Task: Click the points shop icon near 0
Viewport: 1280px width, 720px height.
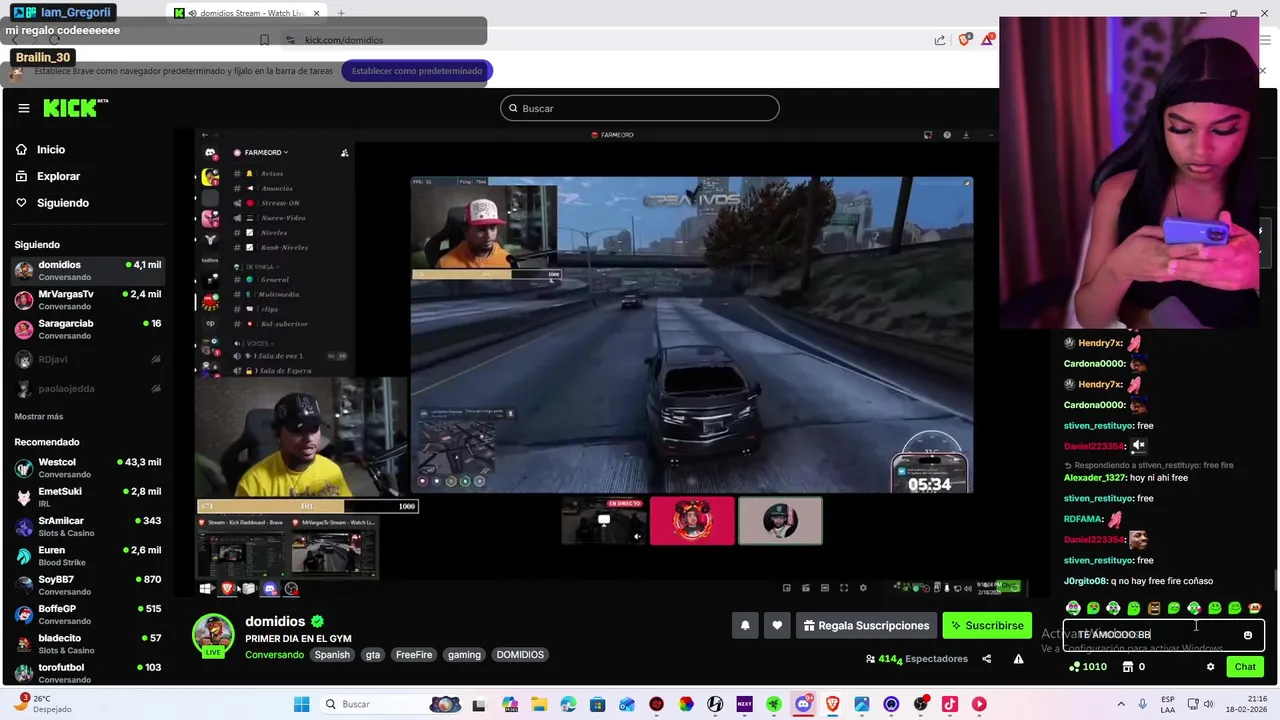Action: click(x=1128, y=667)
